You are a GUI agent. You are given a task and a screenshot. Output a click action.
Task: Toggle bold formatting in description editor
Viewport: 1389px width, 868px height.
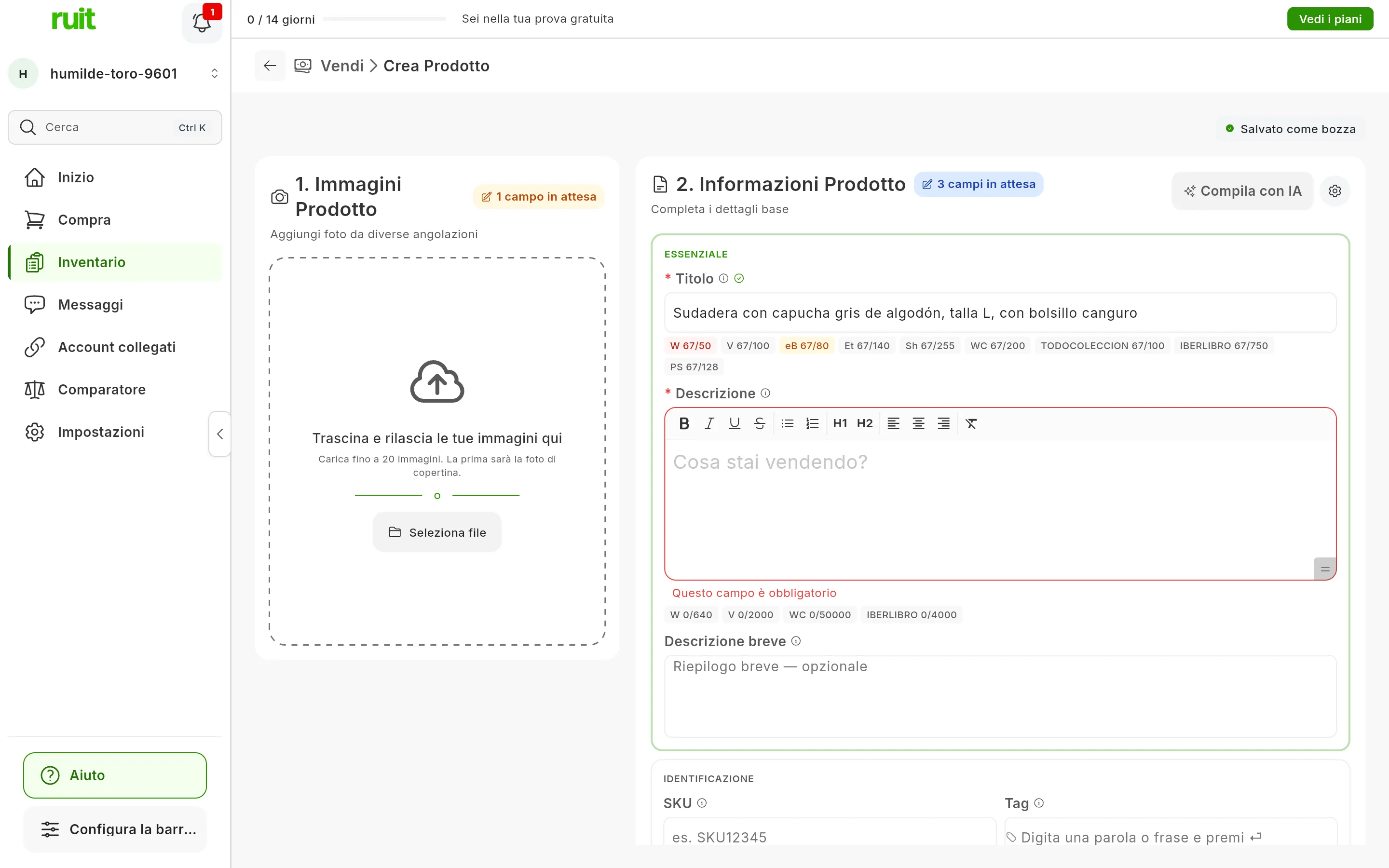[x=684, y=424]
